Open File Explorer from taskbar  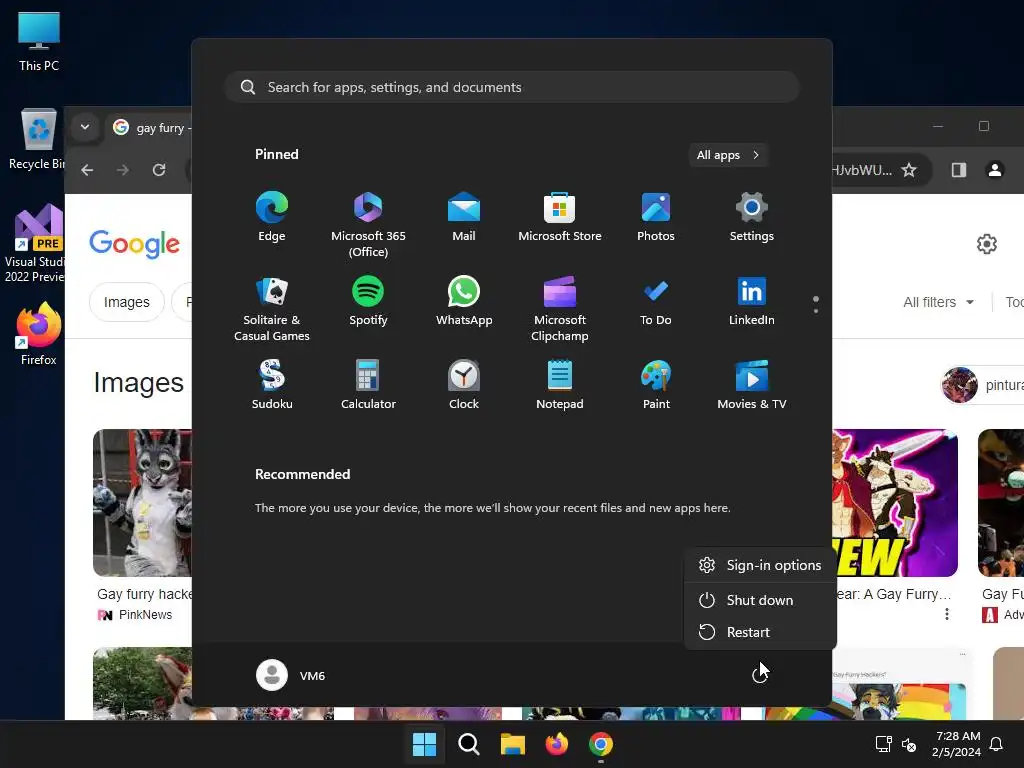point(513,744)
